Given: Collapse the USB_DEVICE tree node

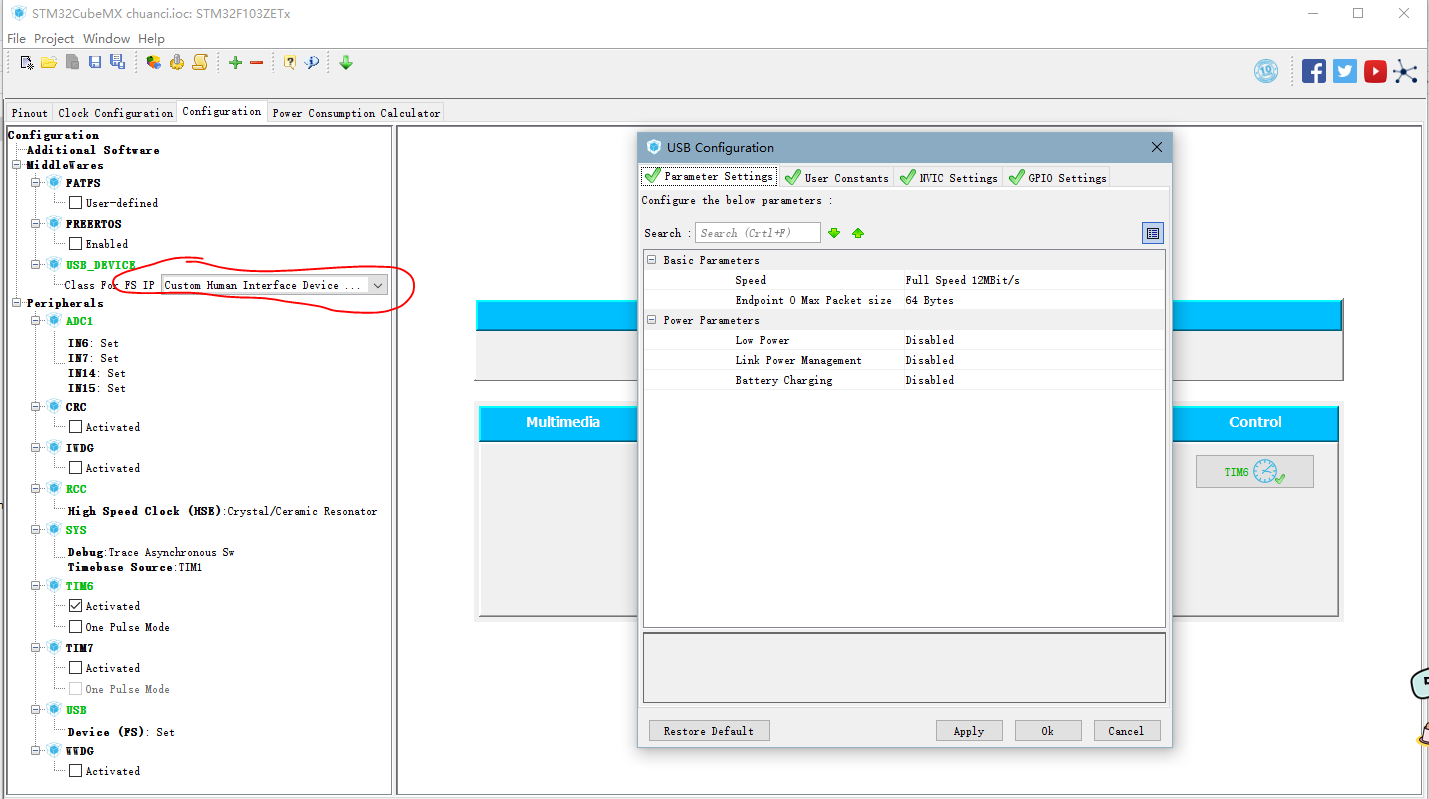Looking at the screenshot, I should (37, 264).
